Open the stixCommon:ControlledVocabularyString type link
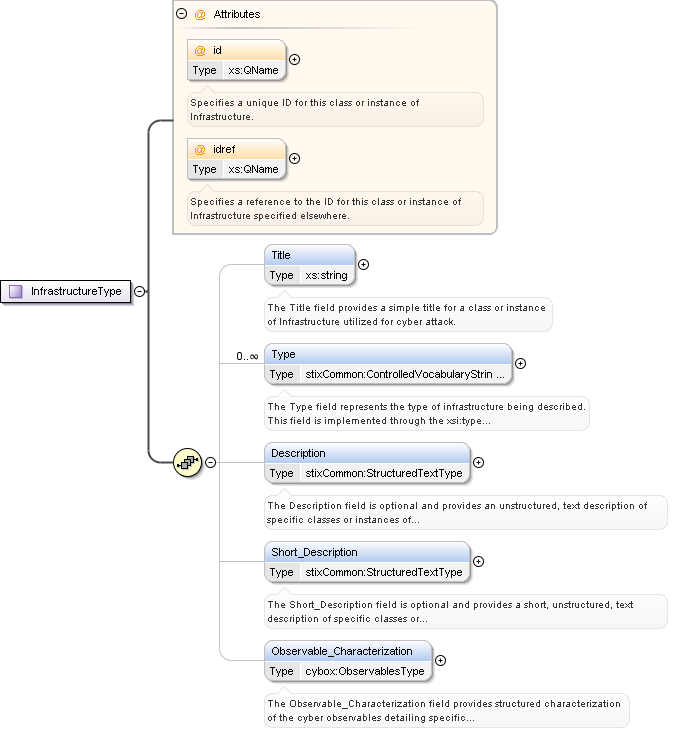This screenshot has width=675, height=731. (405, 374)
